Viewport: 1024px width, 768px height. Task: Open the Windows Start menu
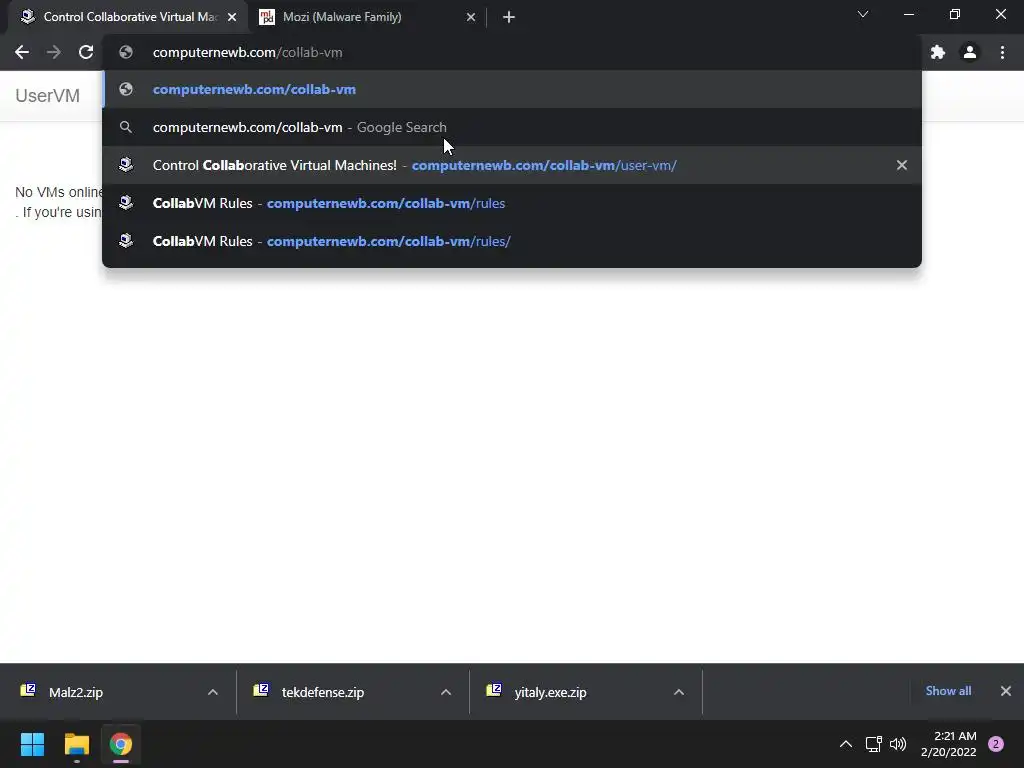(32, 744)
